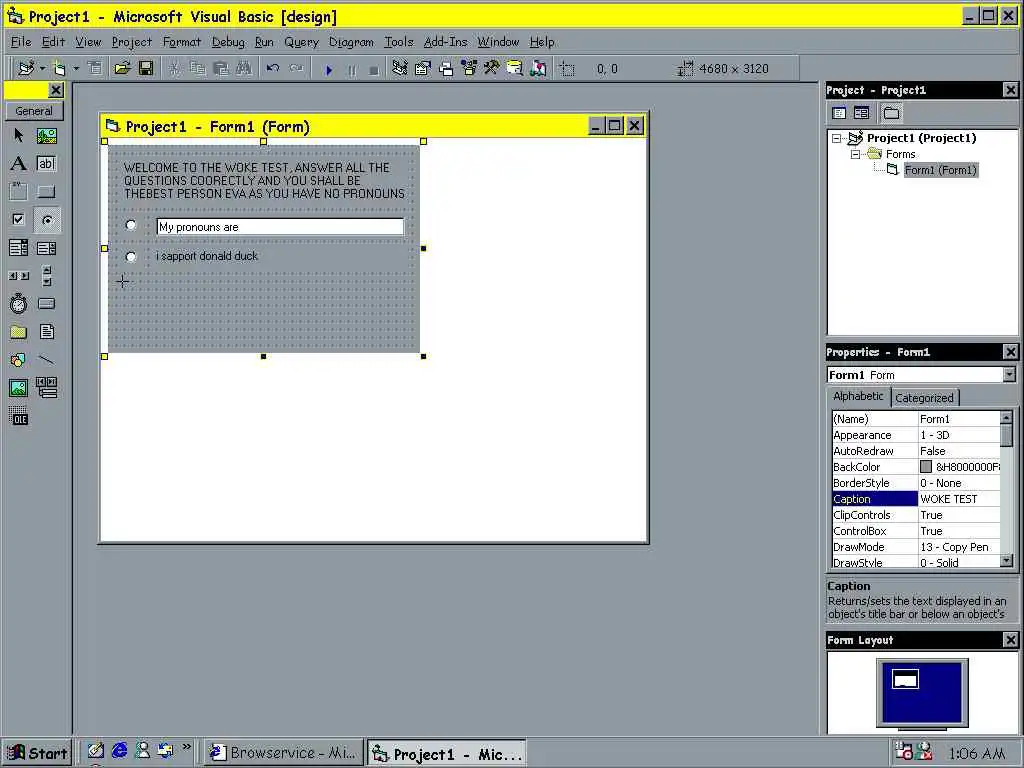Toggle Folders view in Project panel

(891, 113)
